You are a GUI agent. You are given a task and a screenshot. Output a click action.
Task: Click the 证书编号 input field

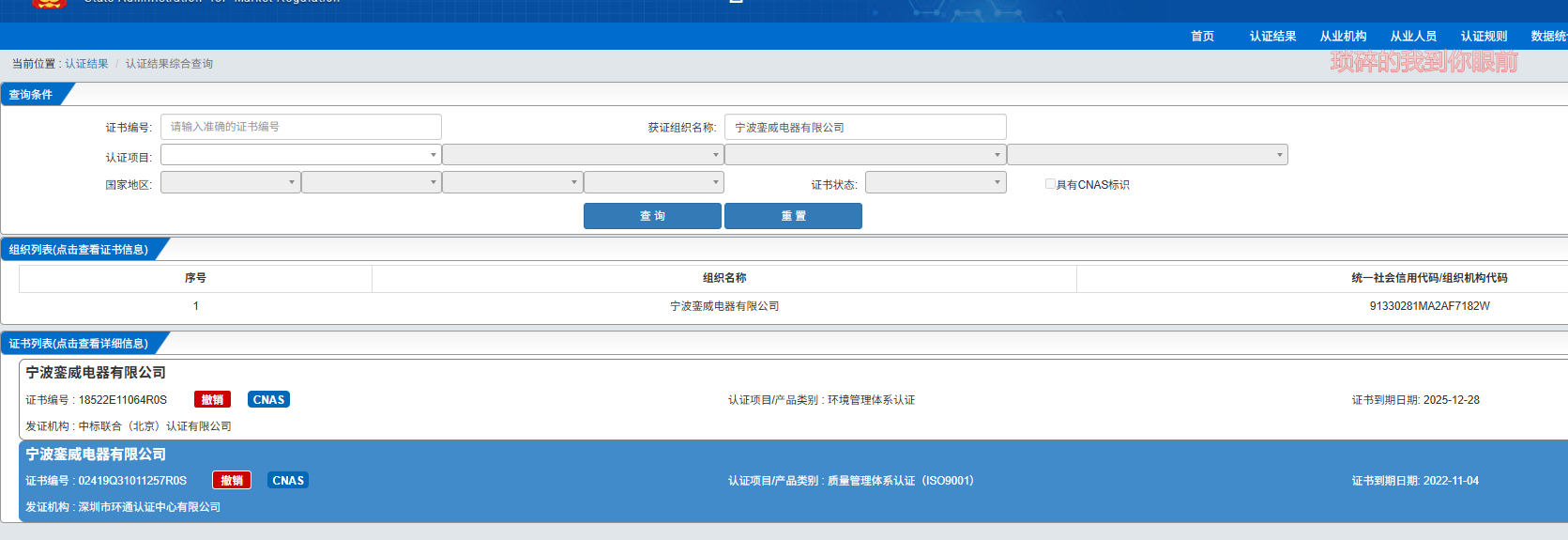pos(301,127)
